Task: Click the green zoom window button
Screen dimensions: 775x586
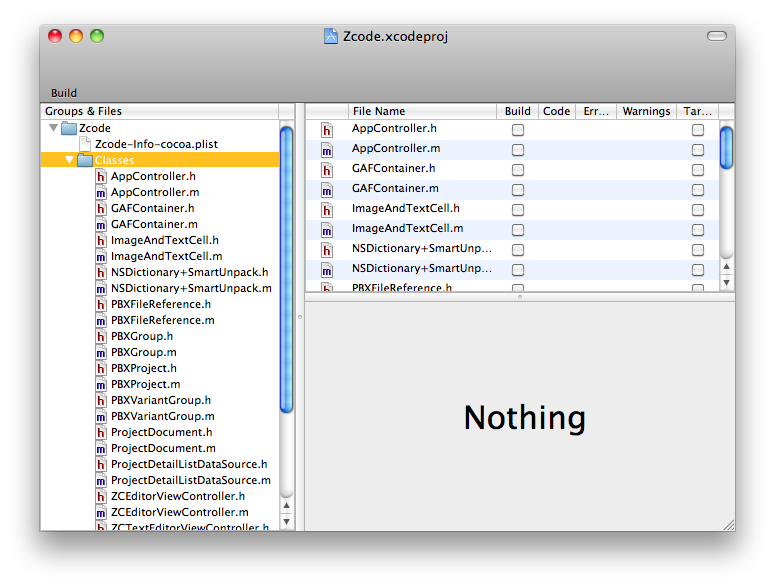Action: 97,36
